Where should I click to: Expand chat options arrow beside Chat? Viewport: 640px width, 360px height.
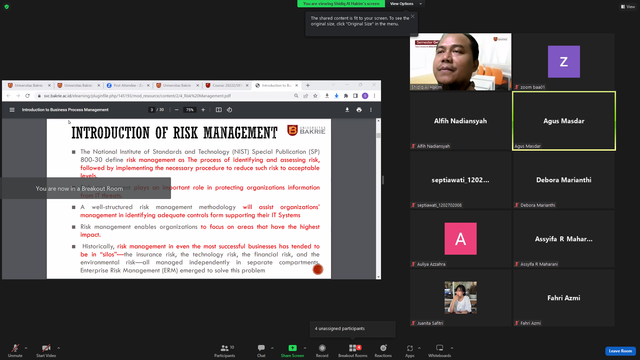click(272, 348)
